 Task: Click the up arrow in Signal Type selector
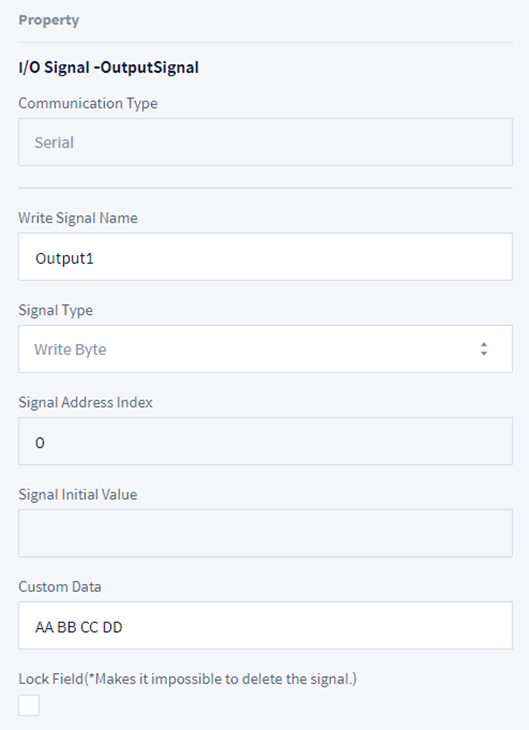(484, 345)
